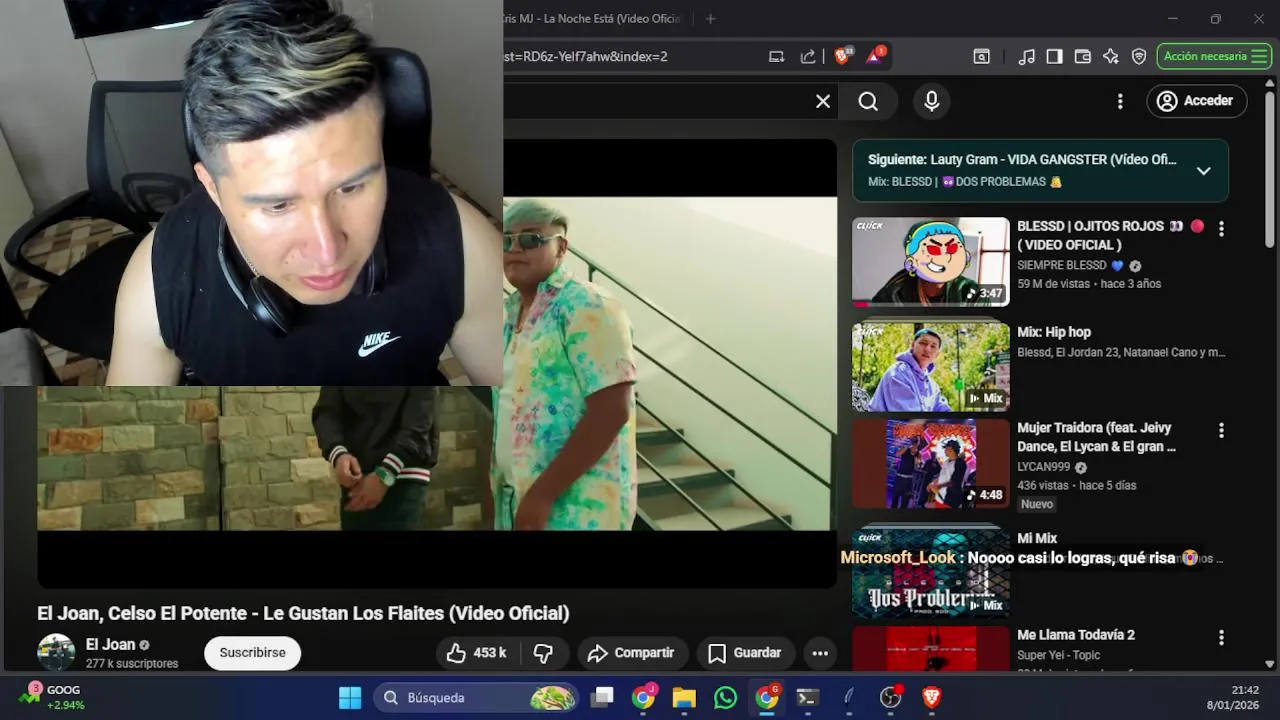Open the Brave Rewards triangle icon
The height and width of the screenshot is (720, 1280).
click(x=875, y=56)
